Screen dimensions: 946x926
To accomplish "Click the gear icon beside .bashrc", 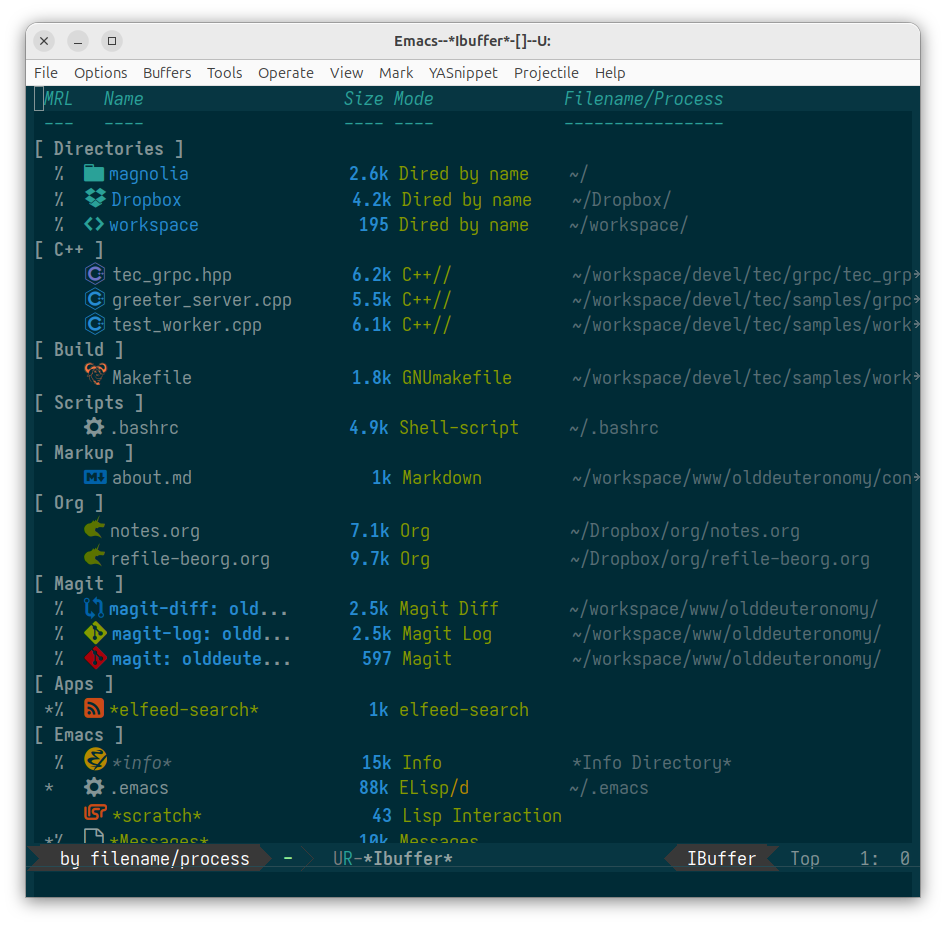I will point(94,427).
